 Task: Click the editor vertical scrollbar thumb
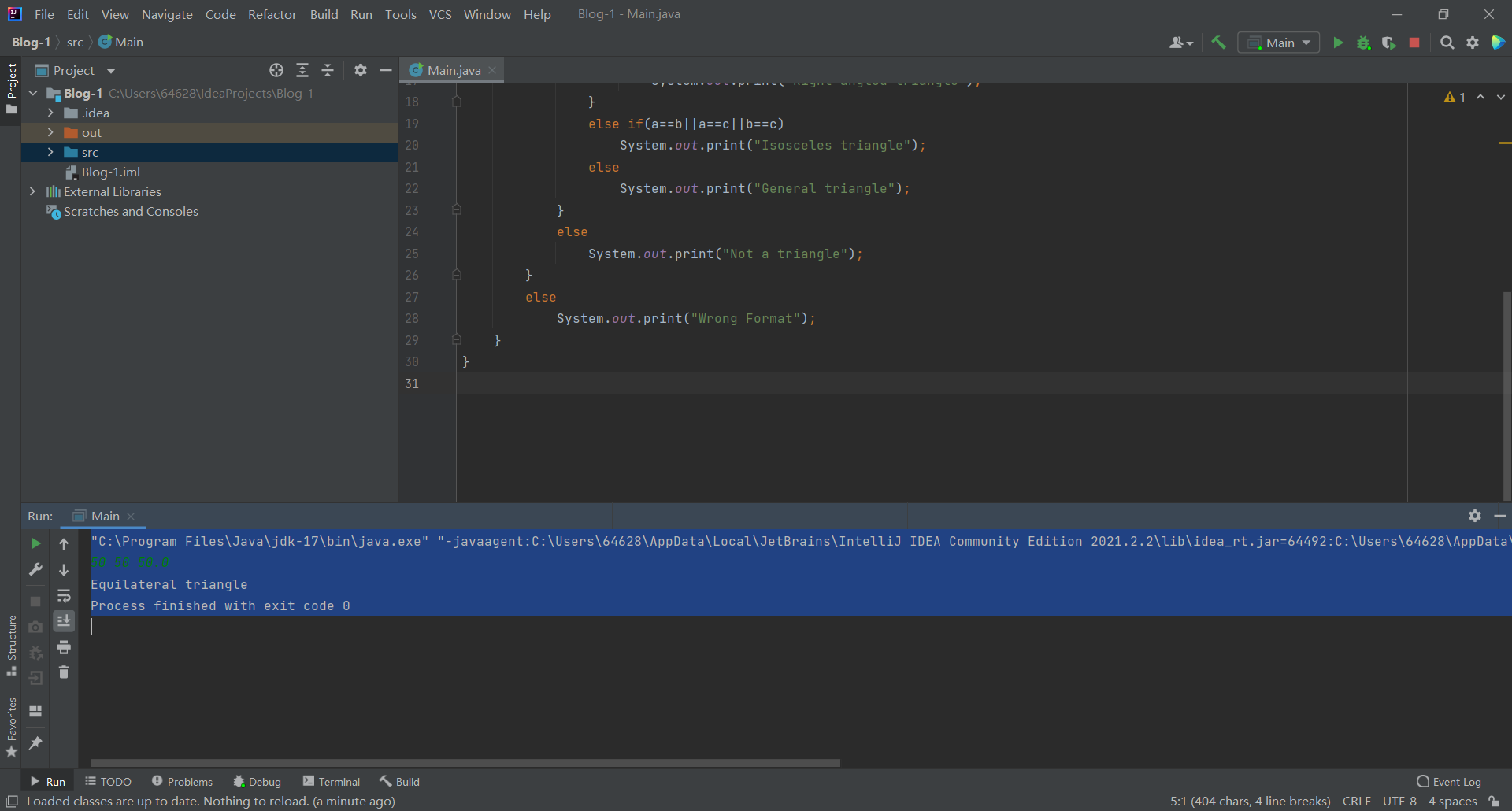coord(1506,395)
